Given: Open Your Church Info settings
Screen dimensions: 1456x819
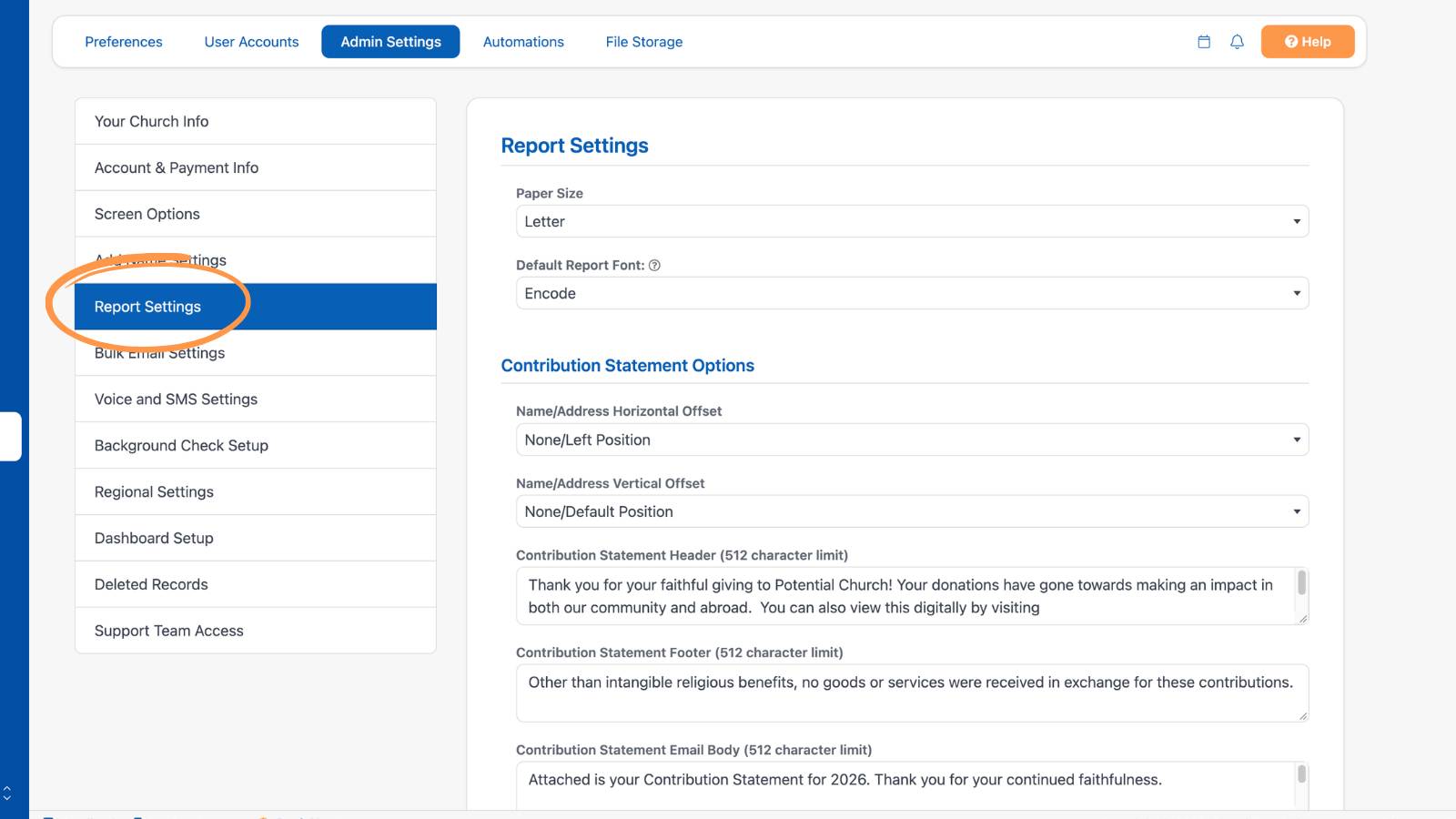Looking at the screenshot, I should coord(256,121).
